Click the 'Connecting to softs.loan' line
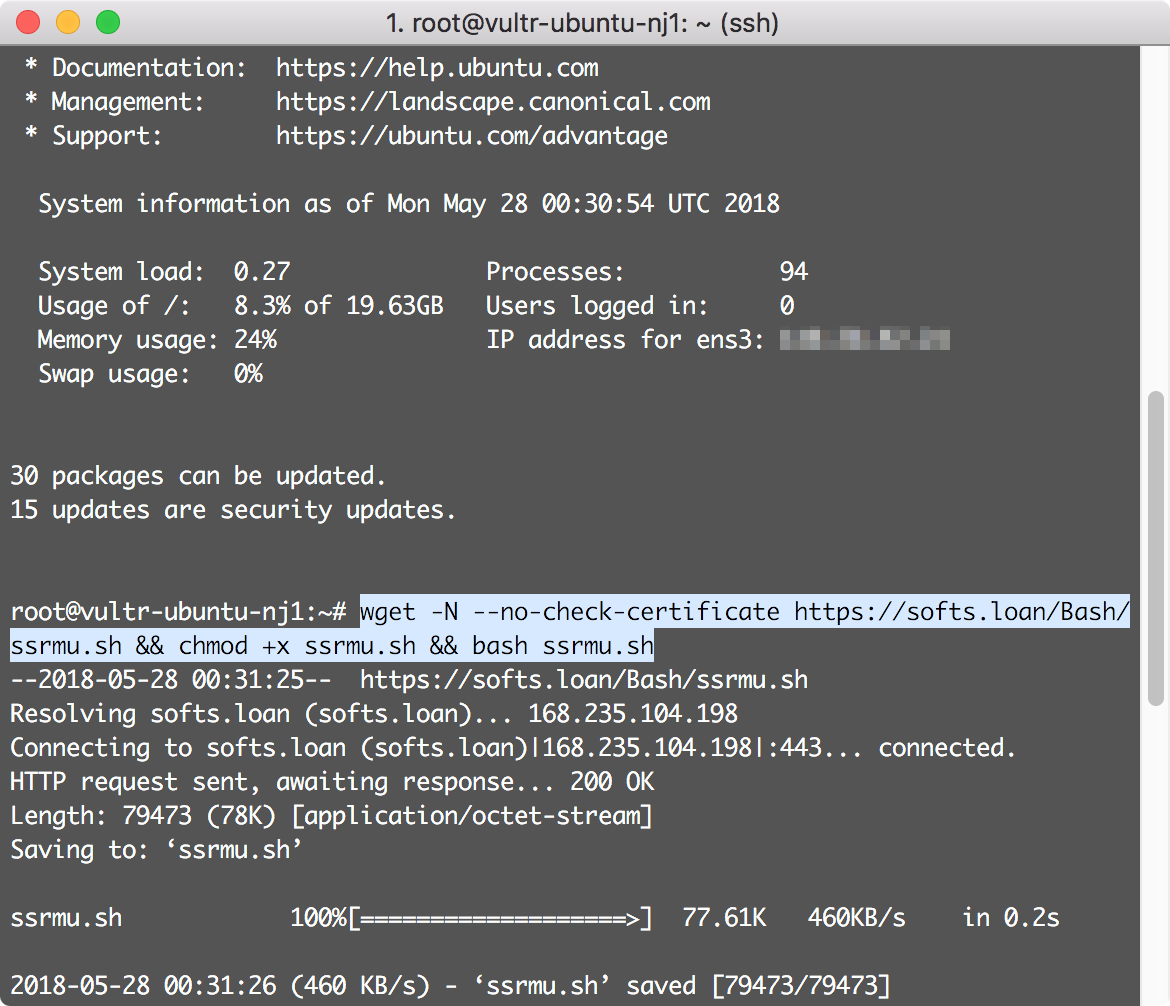Screen dimensions: 1170x1006 tap(513, 748)
